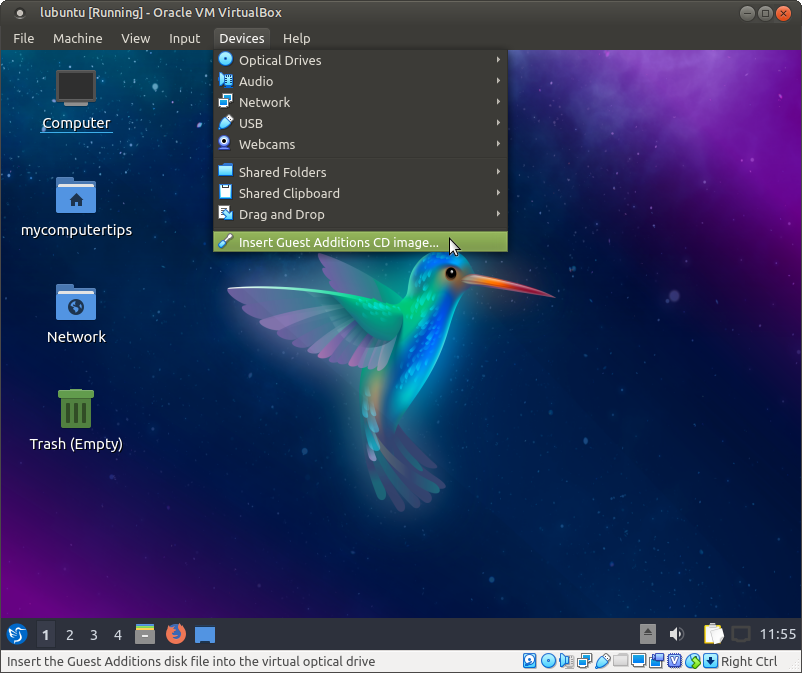Select the mycomputertips home folder icon
Viewport: 802px width, 673px height.
(x=76, y=207)
